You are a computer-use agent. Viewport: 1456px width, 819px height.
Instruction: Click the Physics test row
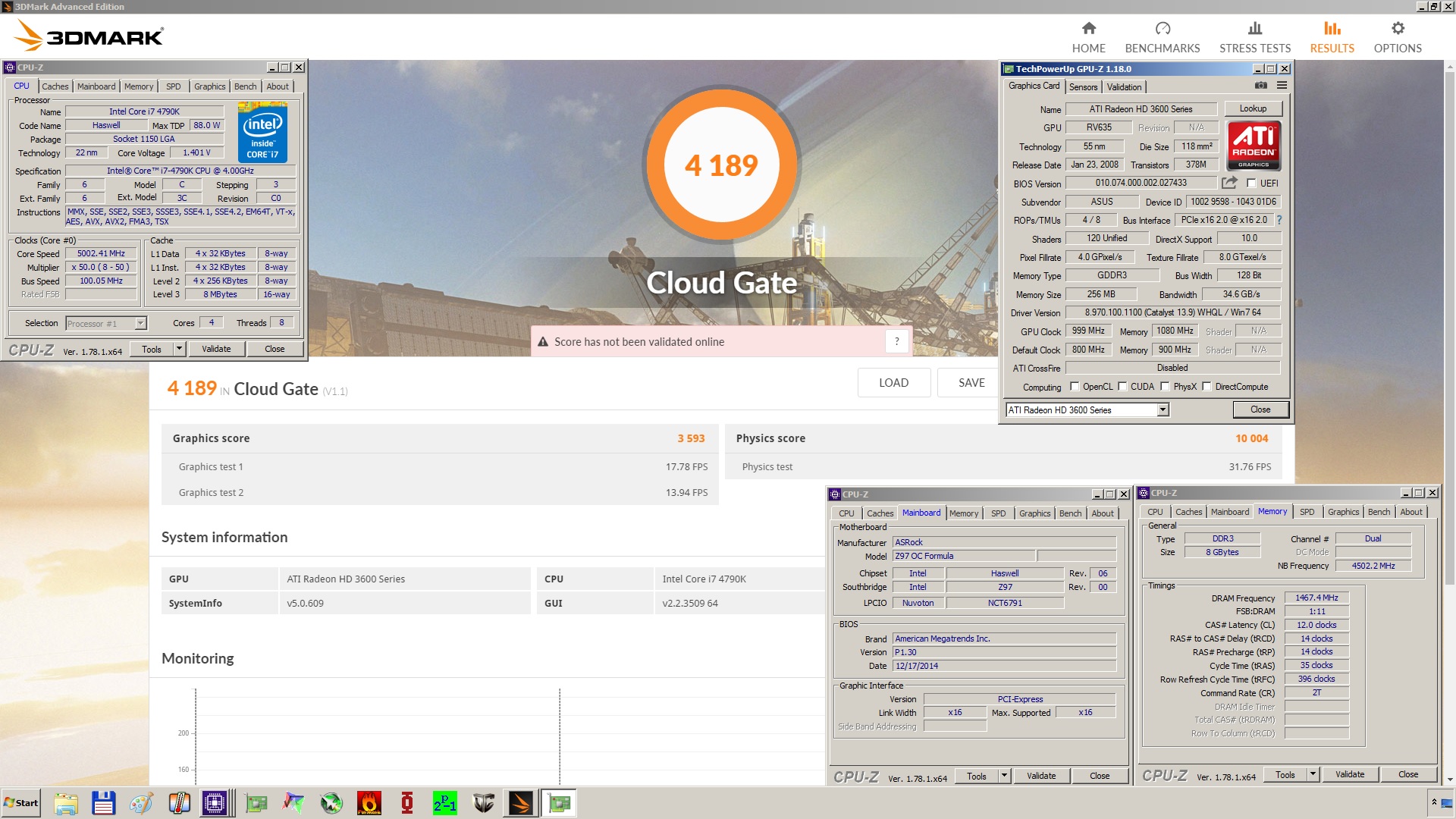tap(1003, 466)
